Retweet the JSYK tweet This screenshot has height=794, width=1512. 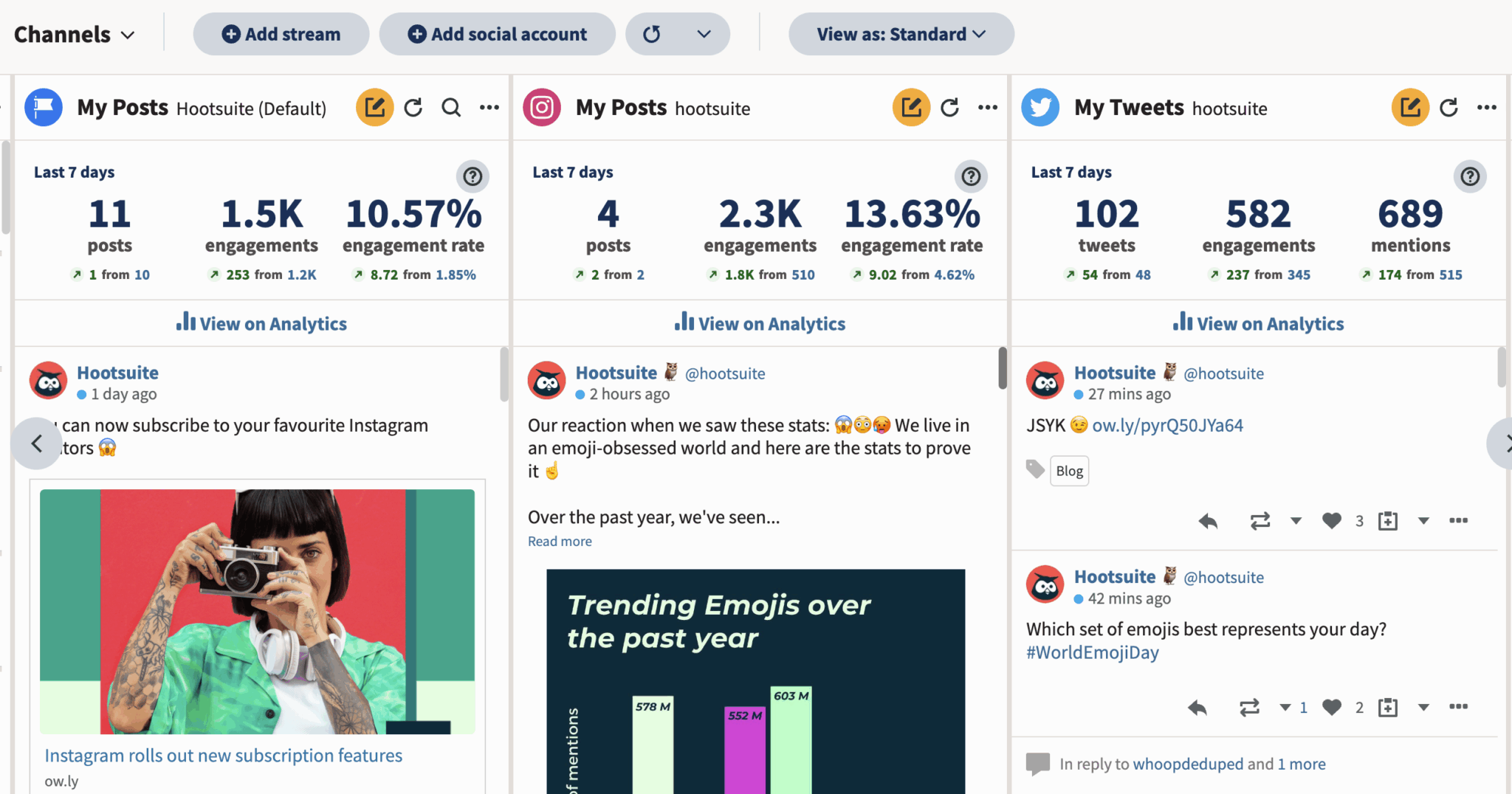click(1262, 520)
